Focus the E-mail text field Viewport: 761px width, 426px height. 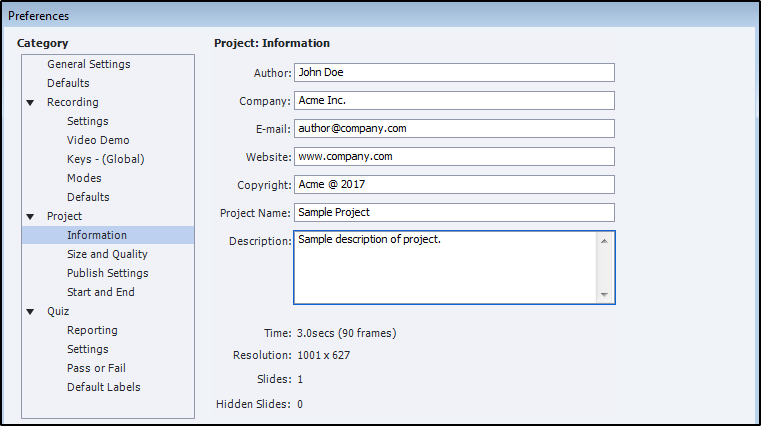coord(453,128)
